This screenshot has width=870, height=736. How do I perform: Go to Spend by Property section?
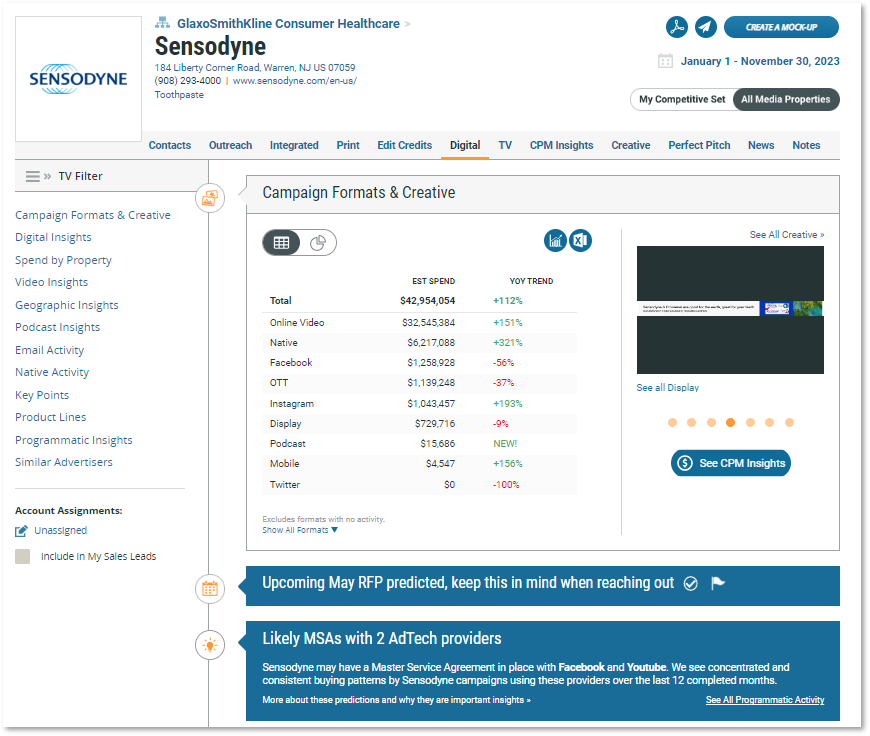(63, 260)
